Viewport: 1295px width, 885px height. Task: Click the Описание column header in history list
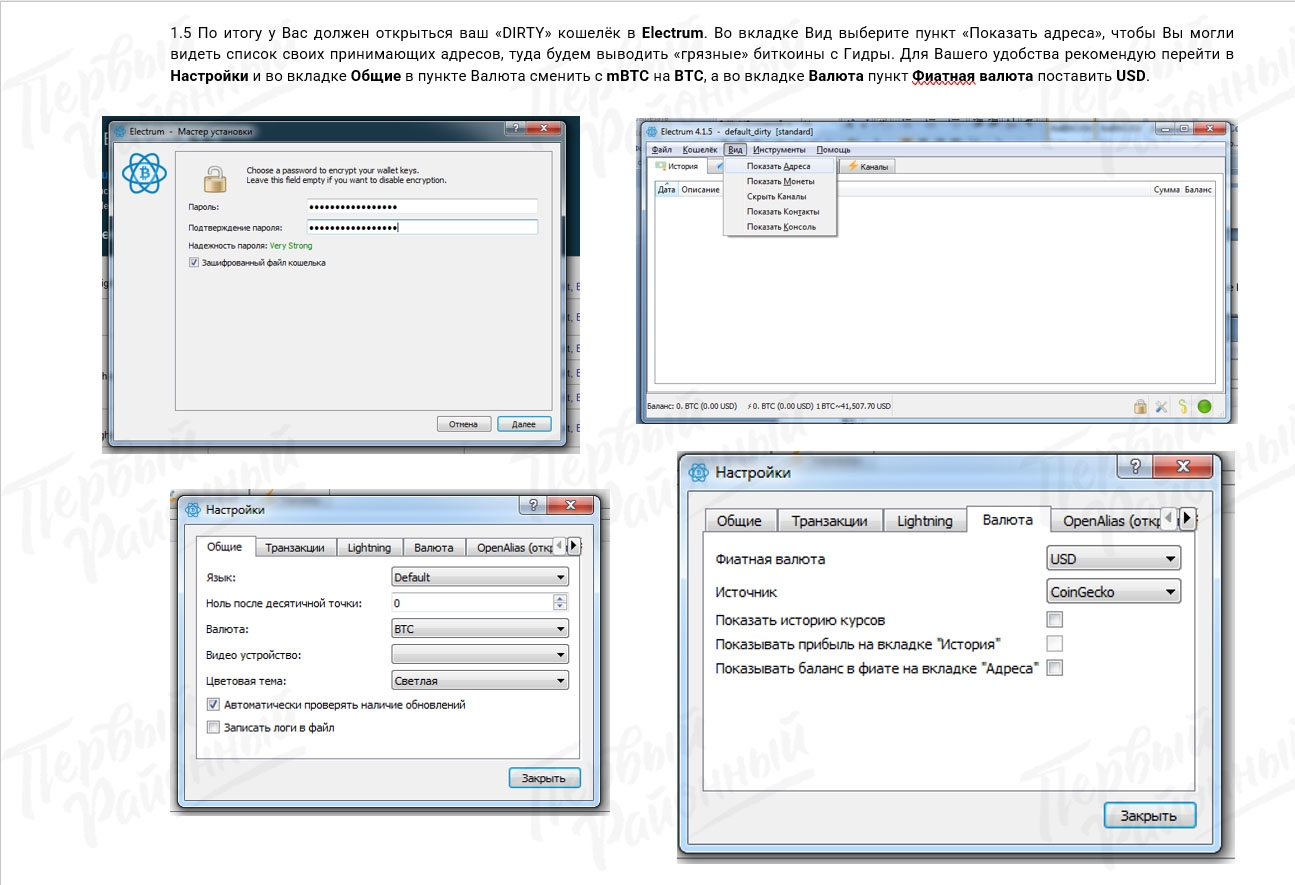(x=700, y=189)
